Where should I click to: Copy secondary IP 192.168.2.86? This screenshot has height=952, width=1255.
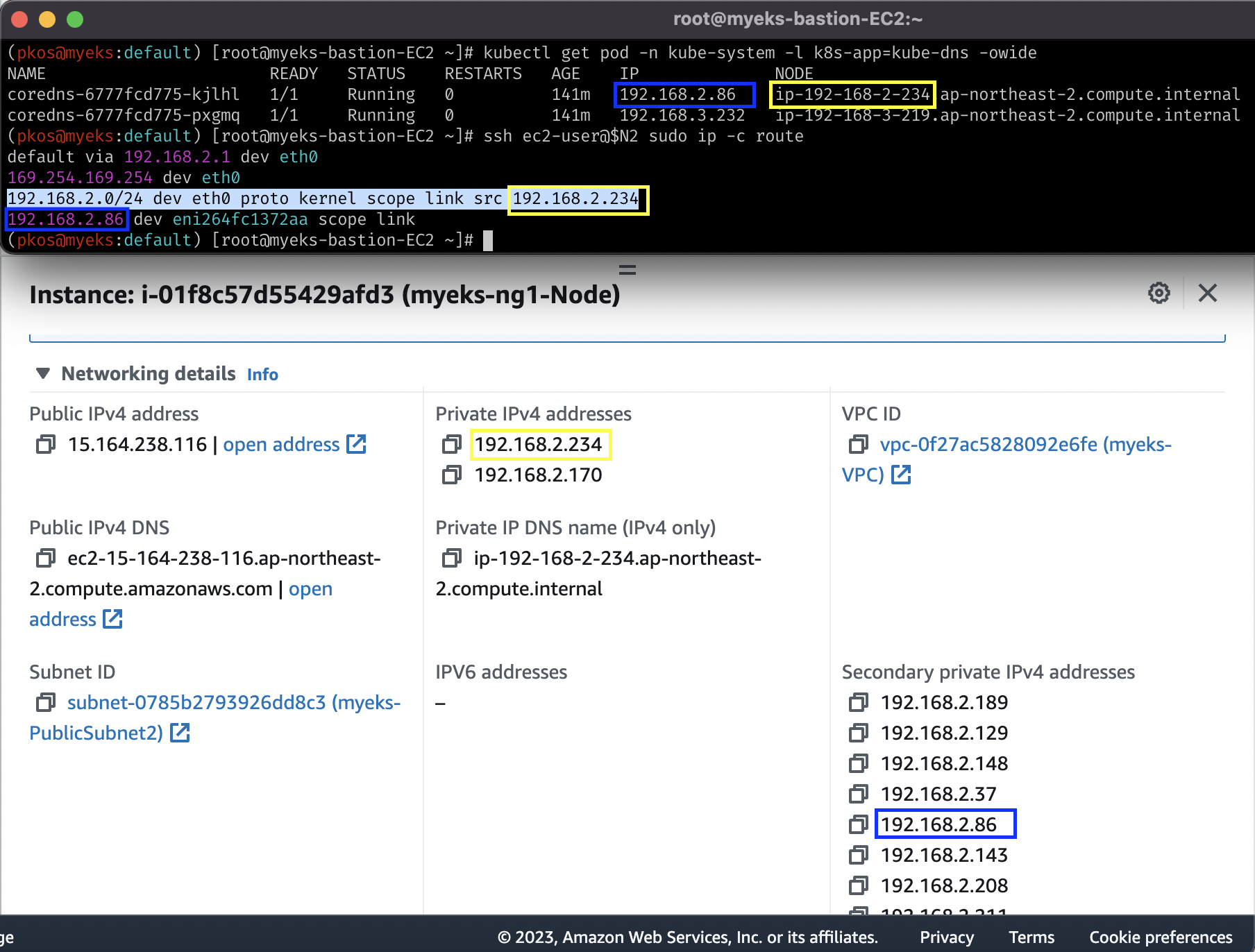click(859, 824)
